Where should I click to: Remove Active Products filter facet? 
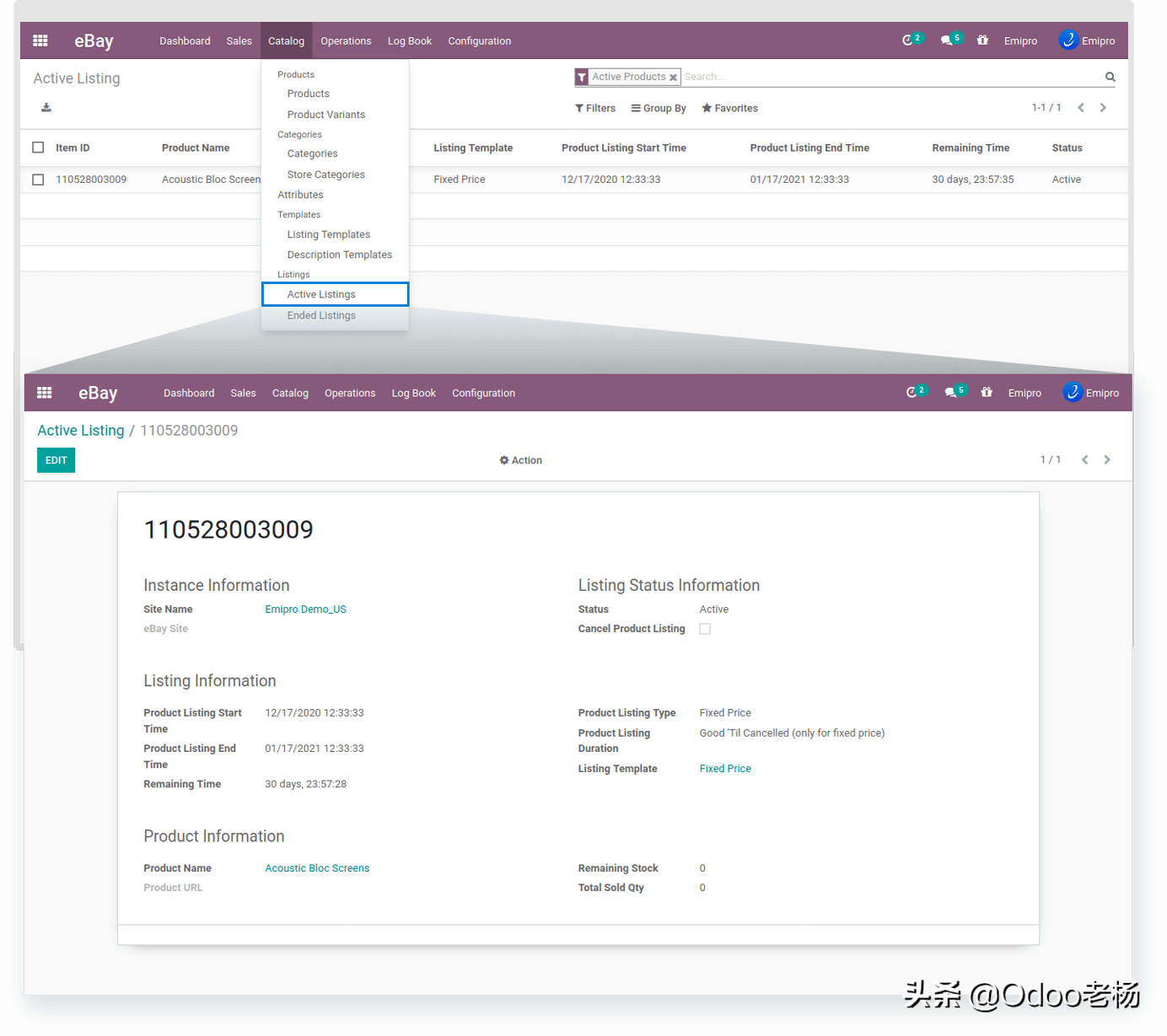click(x=673, y=78)
